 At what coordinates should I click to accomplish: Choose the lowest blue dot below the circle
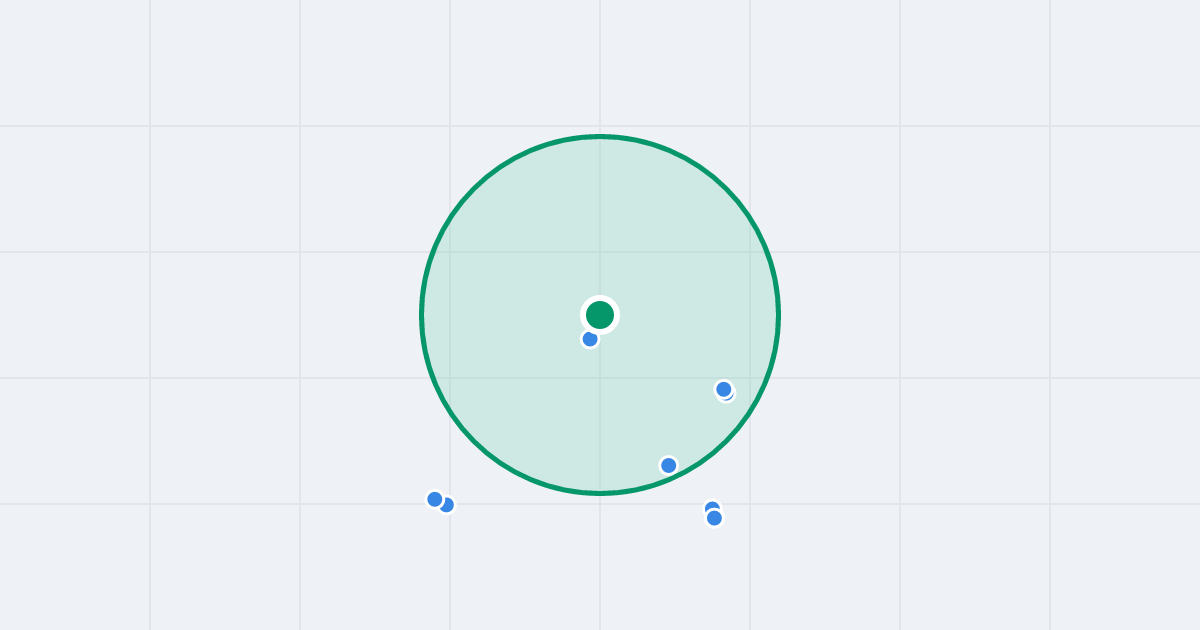click(714, 518)
